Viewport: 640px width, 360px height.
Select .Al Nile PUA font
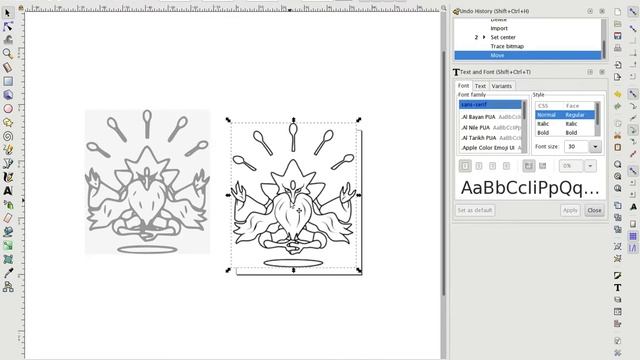pyautogui.click(x=490, y=127)
